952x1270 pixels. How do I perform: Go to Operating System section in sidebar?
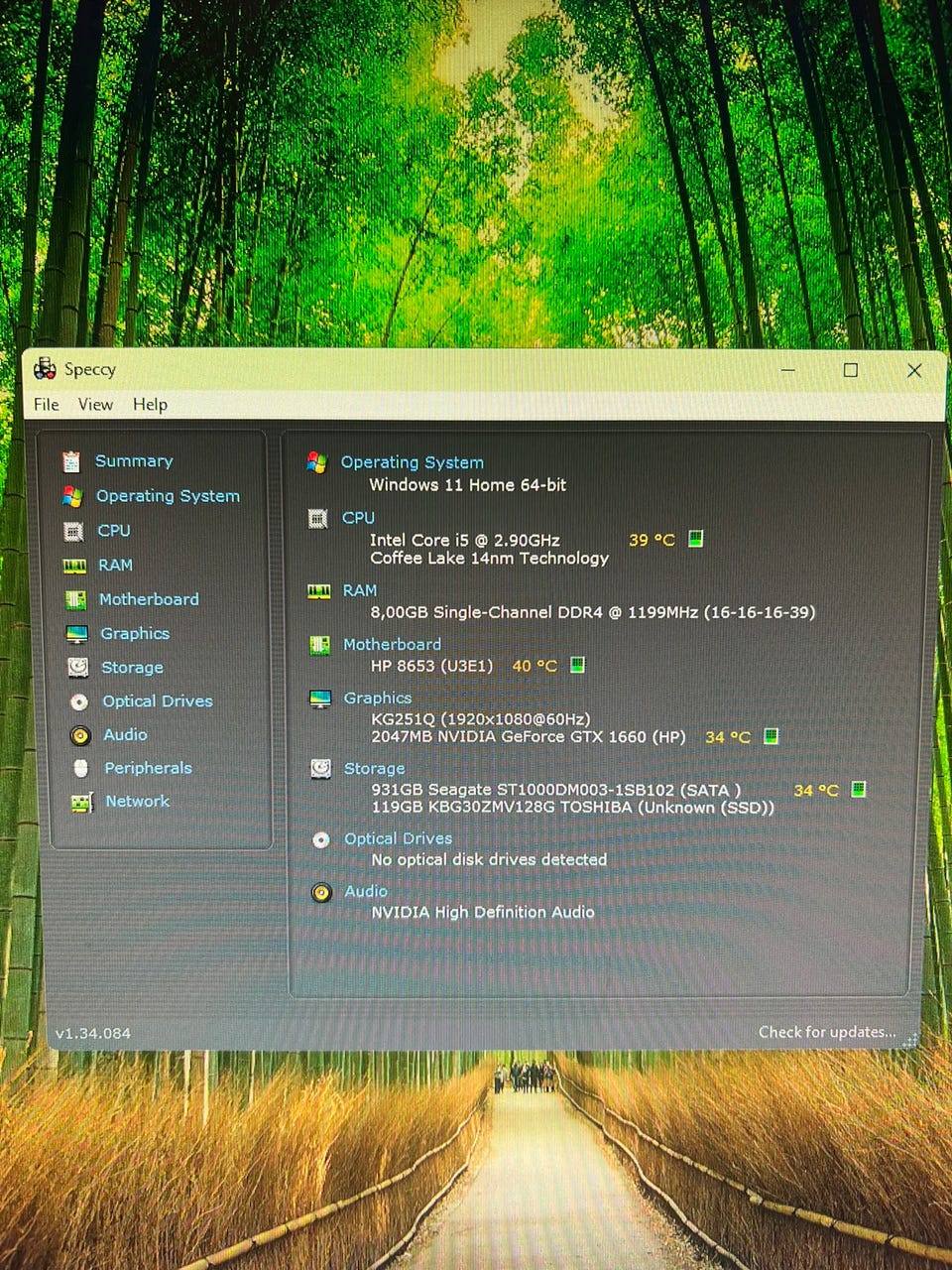pyautogui.click(x=168, y=496)
